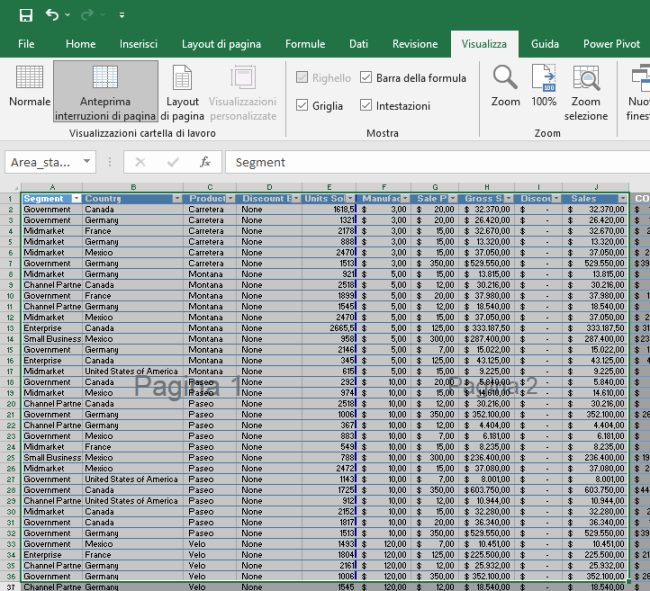The width and height of the screenshot is (650, 591).
Task: Expand the Name Box dropdown
Action: [x=87, y=161]
